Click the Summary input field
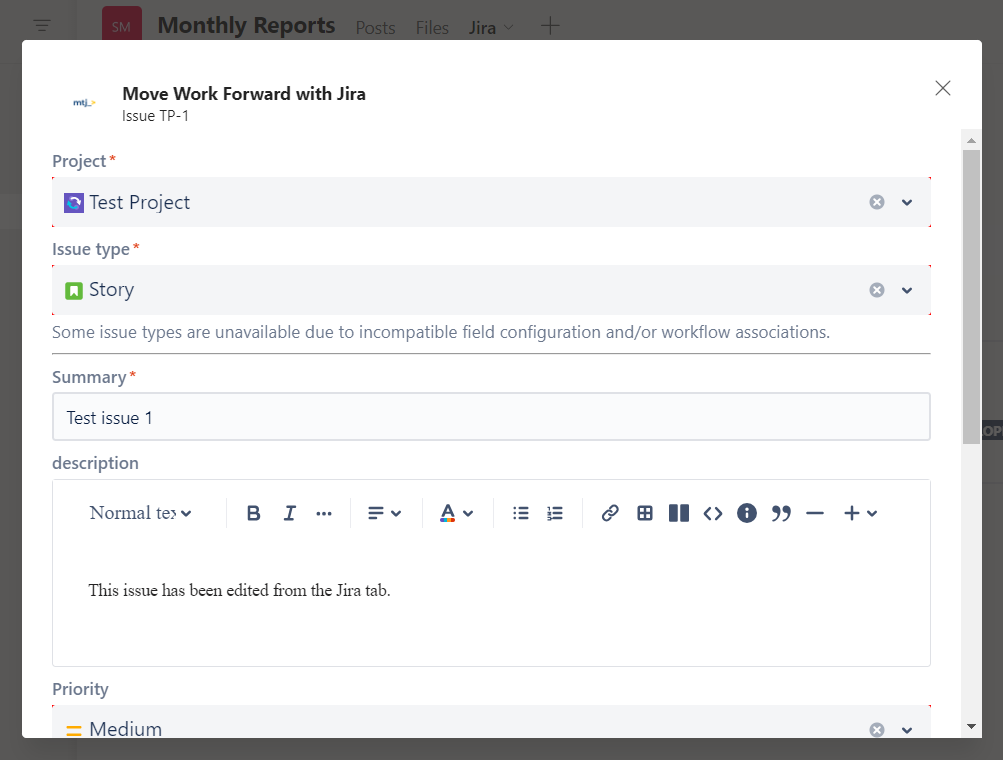Viewport: 1003px width, 760px height. [x=491, y=417]
